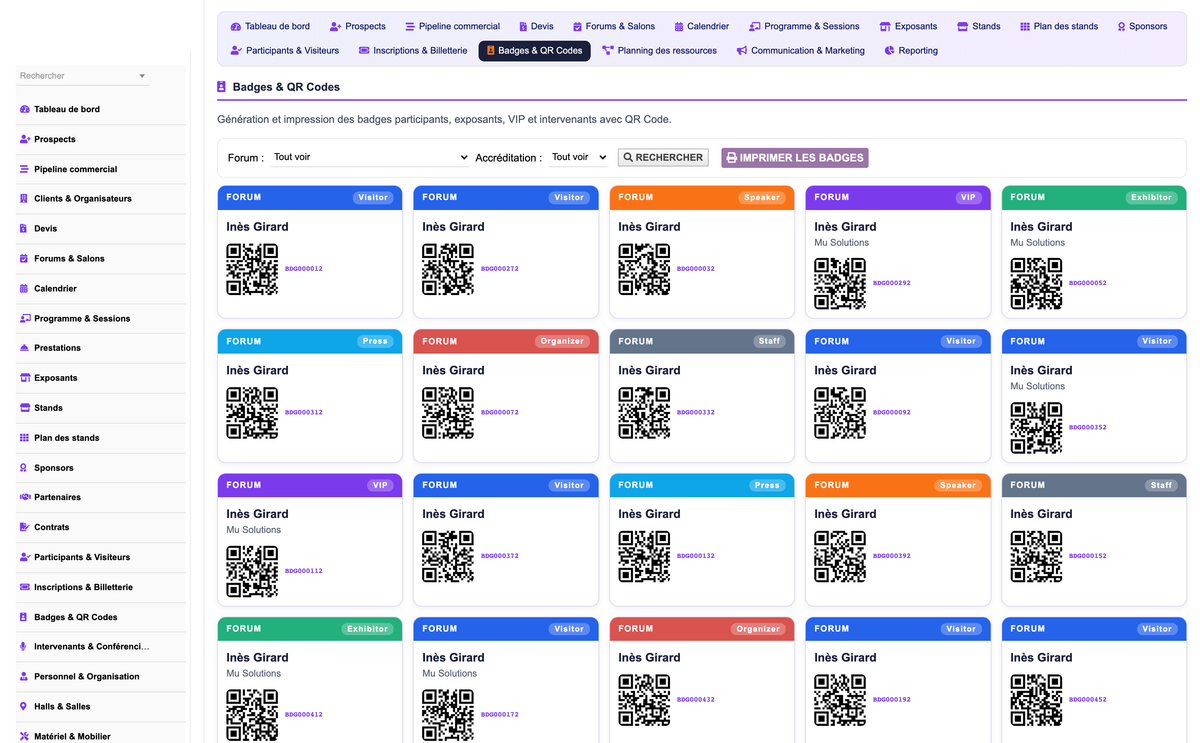Click the Forums & Salons sidebar icon
Screen dimensions: 1200x743
click(x=25, y=259)
